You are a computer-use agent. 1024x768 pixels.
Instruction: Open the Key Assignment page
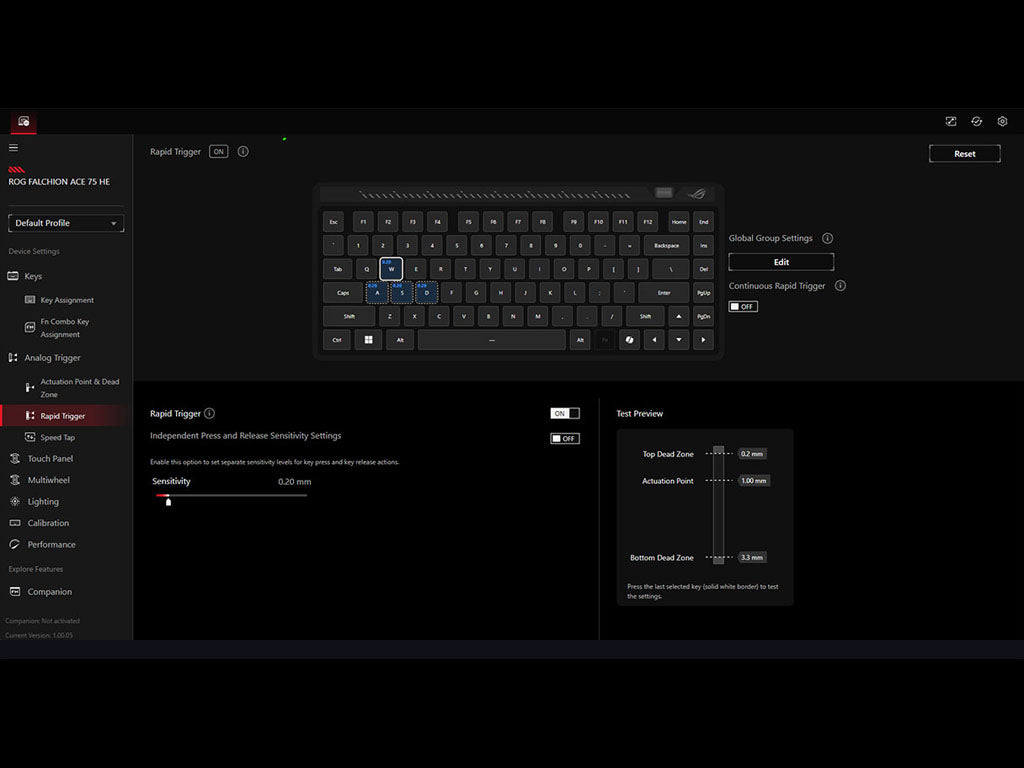[x=67, y=300]
